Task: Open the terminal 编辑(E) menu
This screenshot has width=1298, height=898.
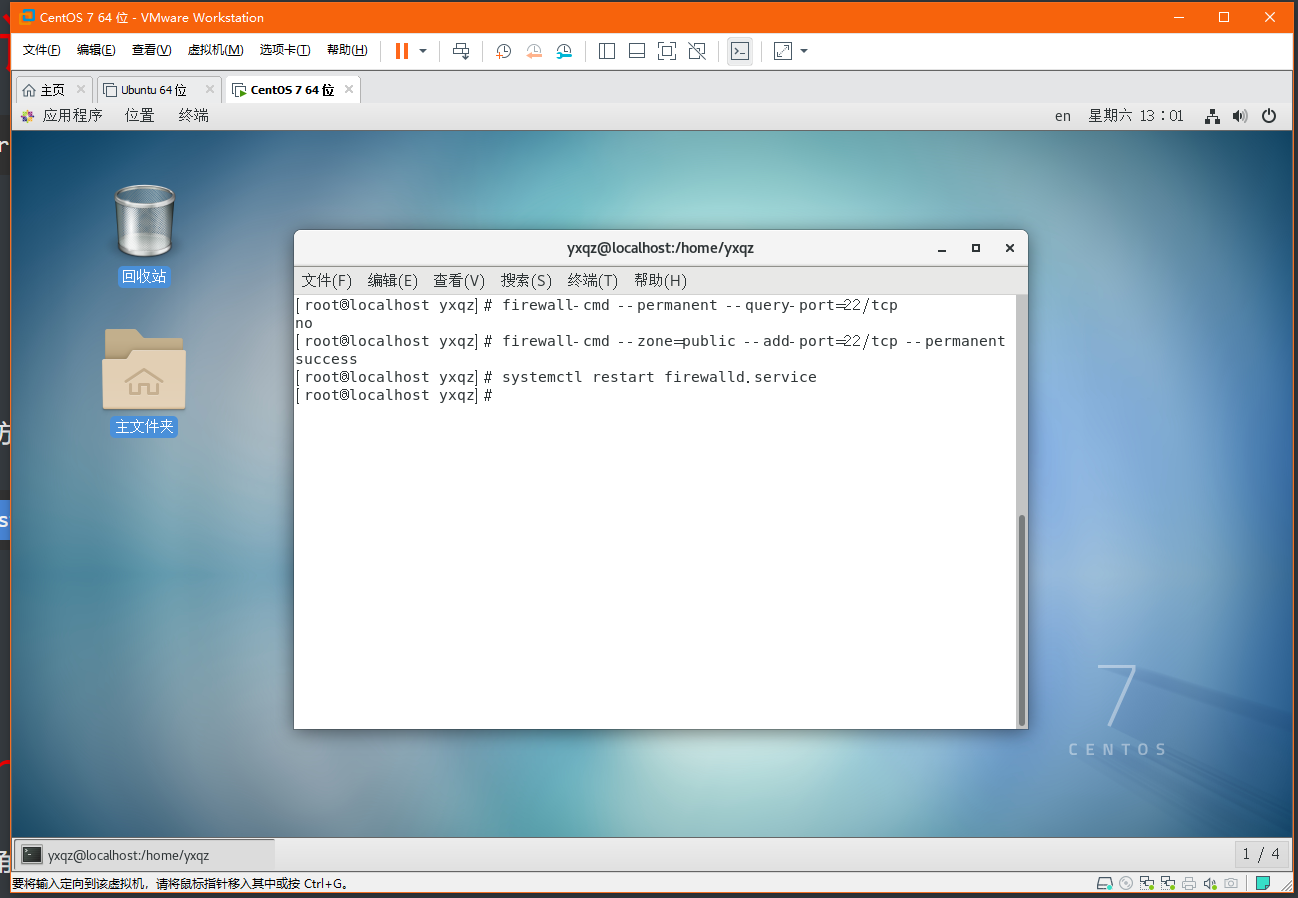Action: (x=393, y=281)
